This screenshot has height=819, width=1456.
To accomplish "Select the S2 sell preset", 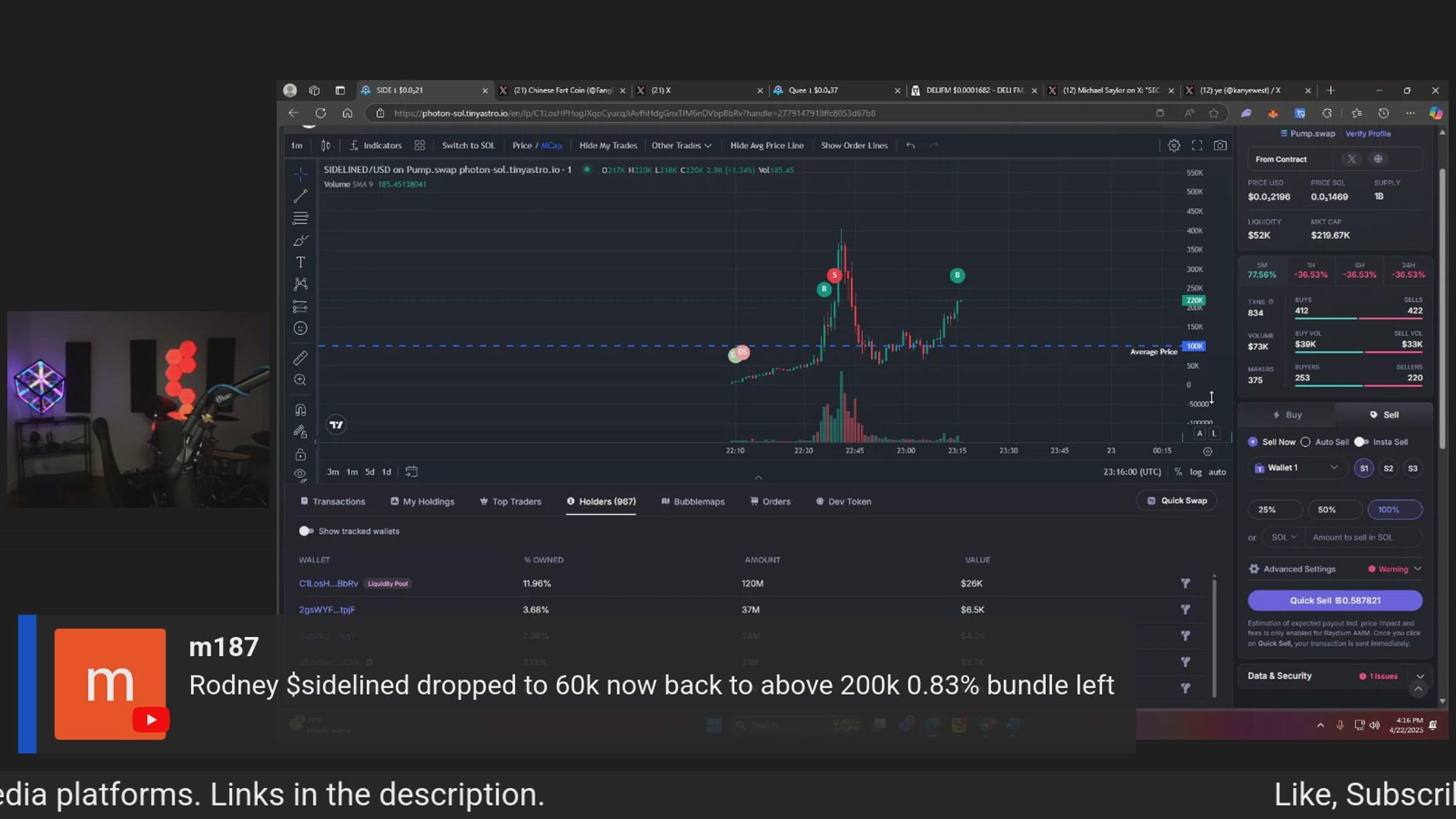I will [1388, 468].
